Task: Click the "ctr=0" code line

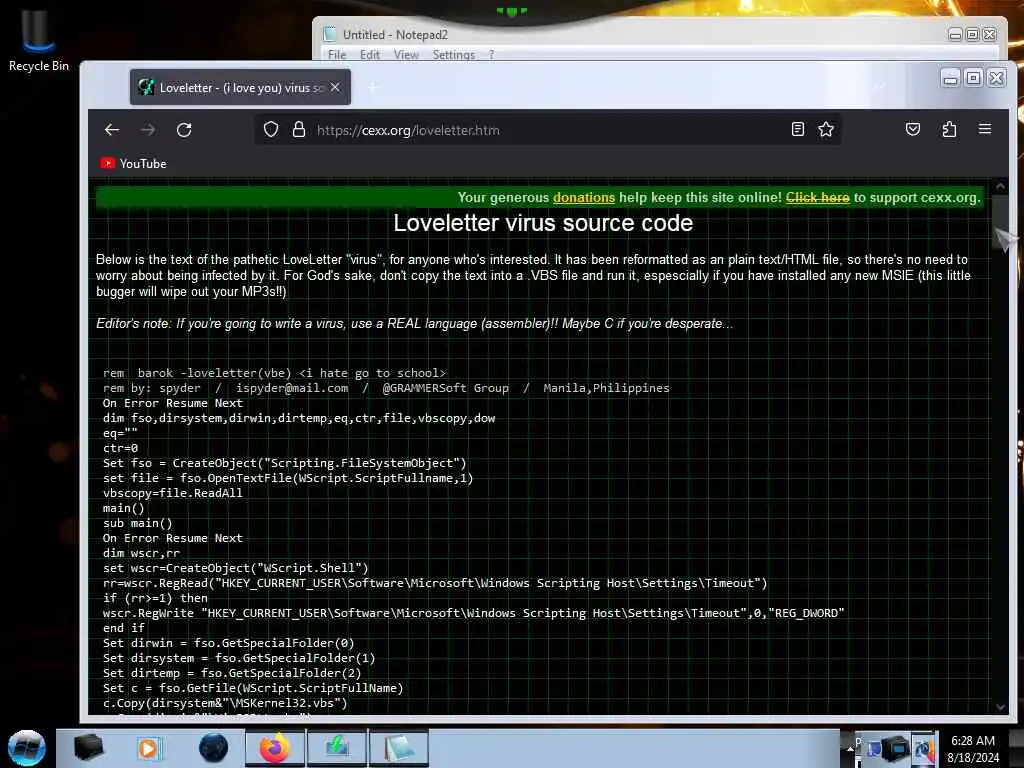Action: point(120,448)
